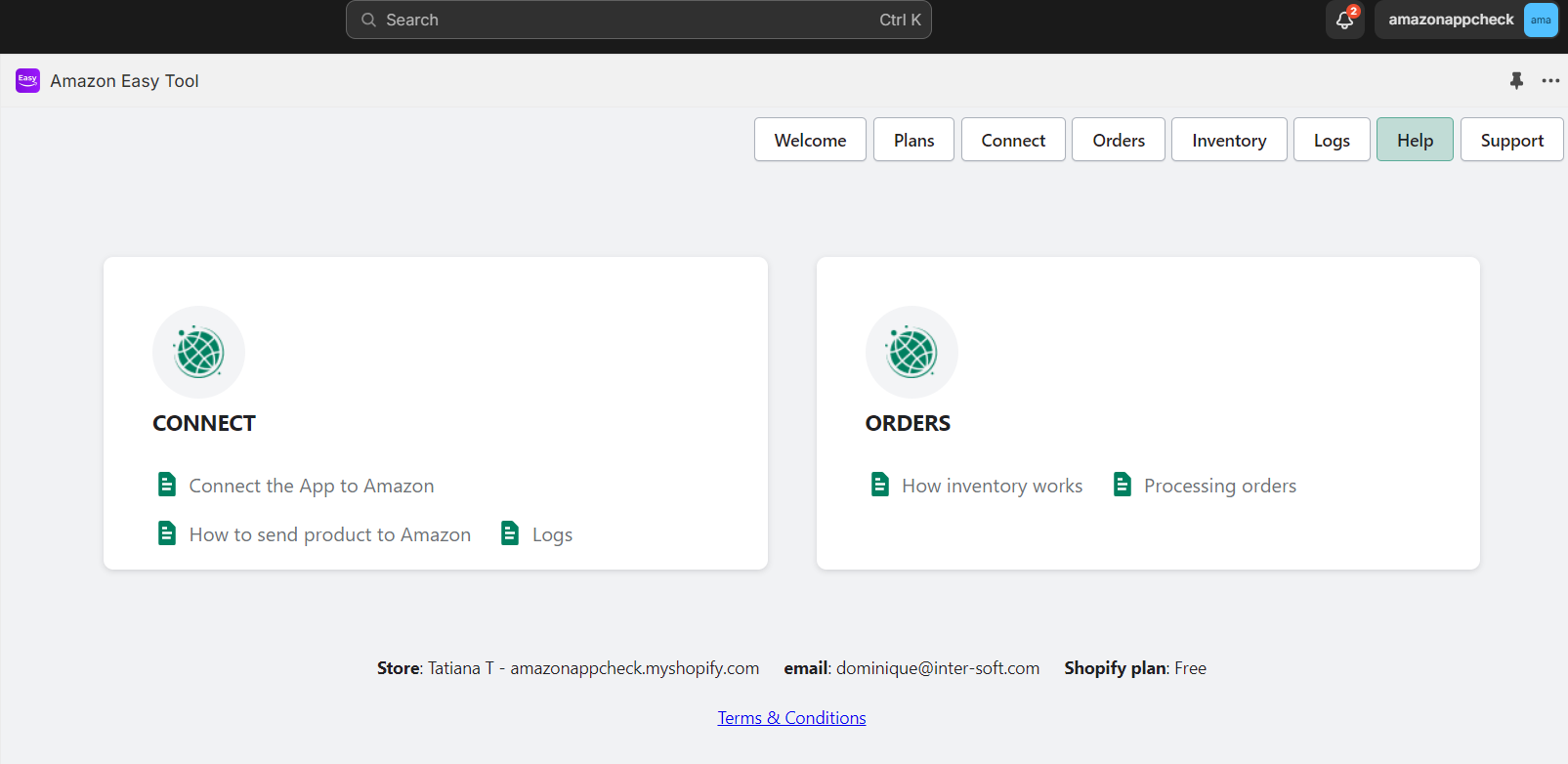The width and height of the screenshot is (1568, 764).
Task: Click the Amazon Easy Tool app logo
Action: point(27,81)
